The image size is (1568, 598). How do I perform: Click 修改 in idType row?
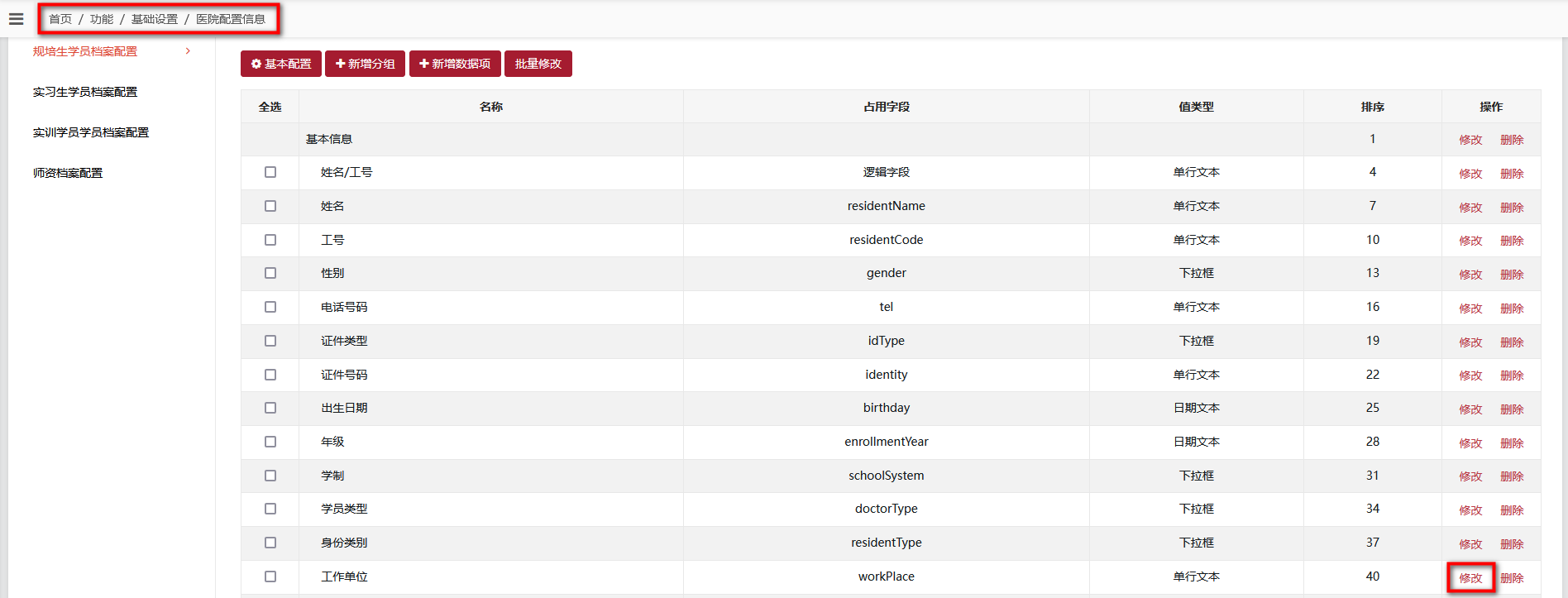(x=1470, y=342)
